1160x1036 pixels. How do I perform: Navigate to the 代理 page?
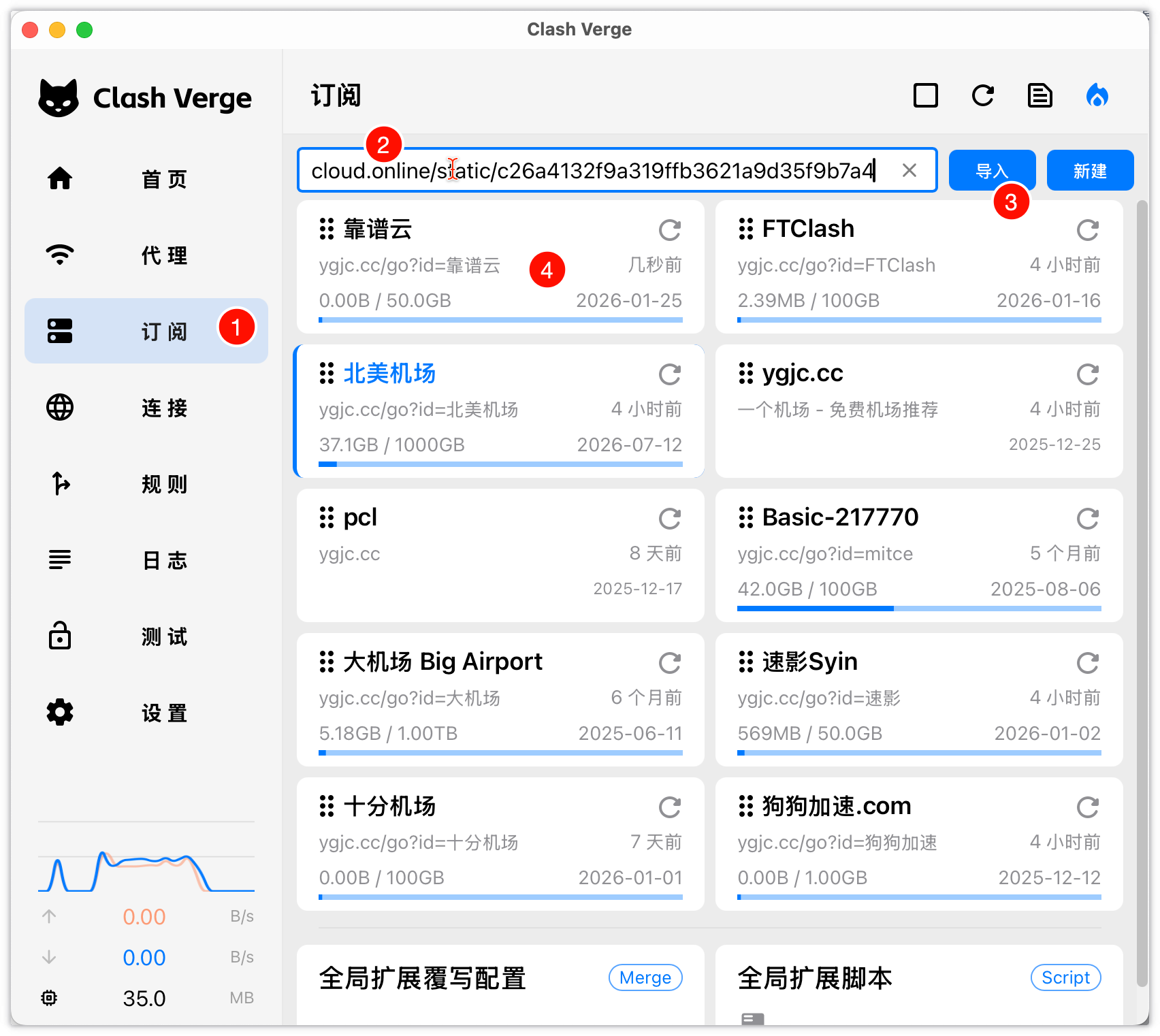163,255
